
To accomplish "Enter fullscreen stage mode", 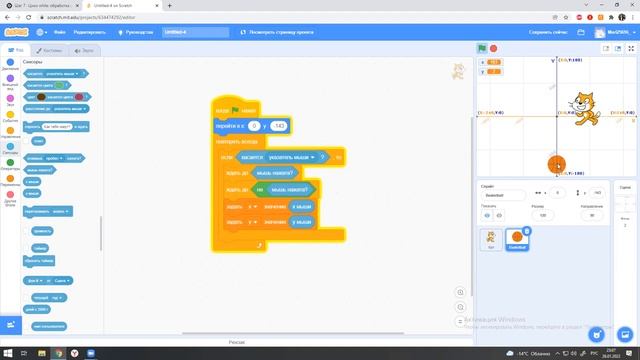I will 631,49.
